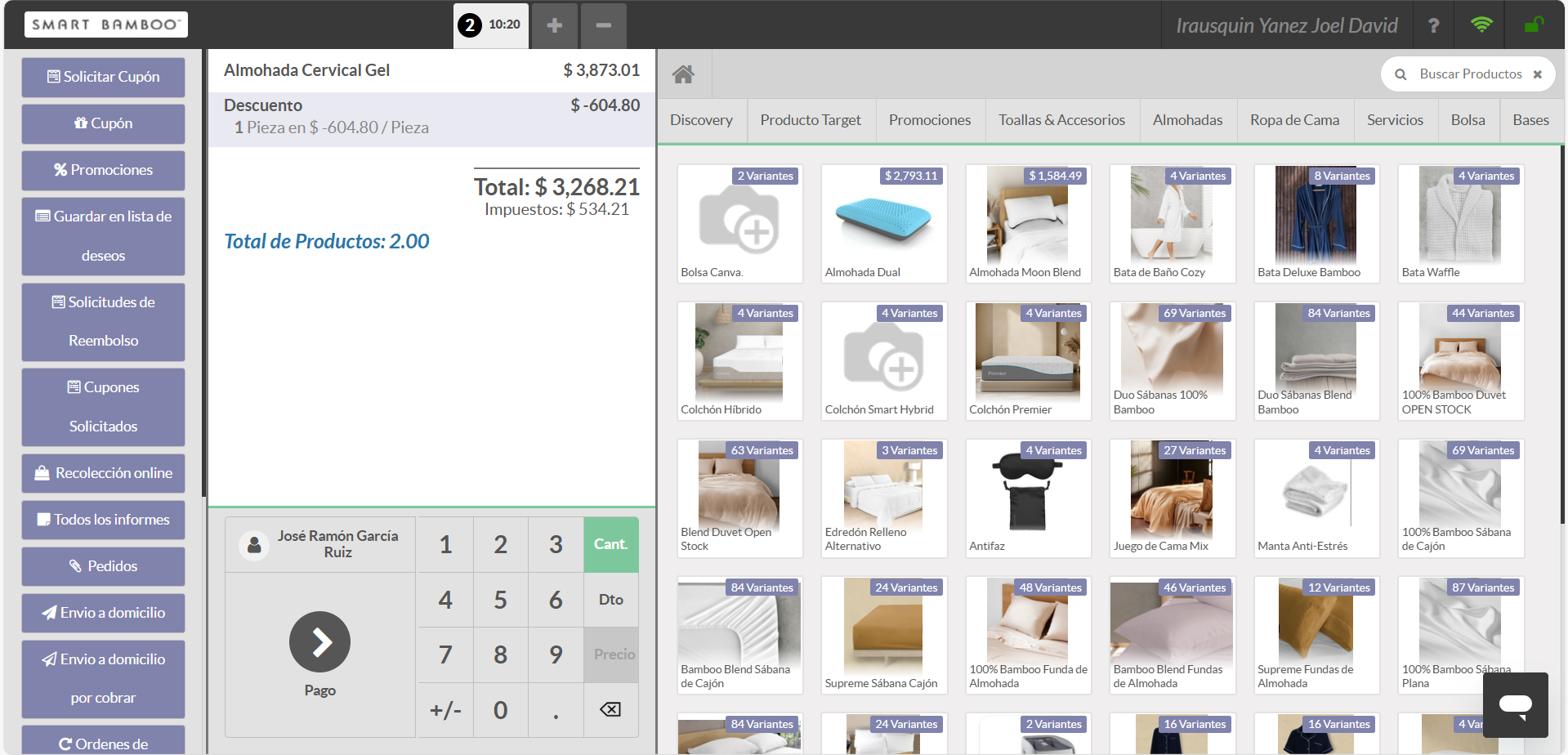Check the wifi connection status icon
Viewport: 1568px width, 755px height.
pyautogui.click(x=1481, y=25)
